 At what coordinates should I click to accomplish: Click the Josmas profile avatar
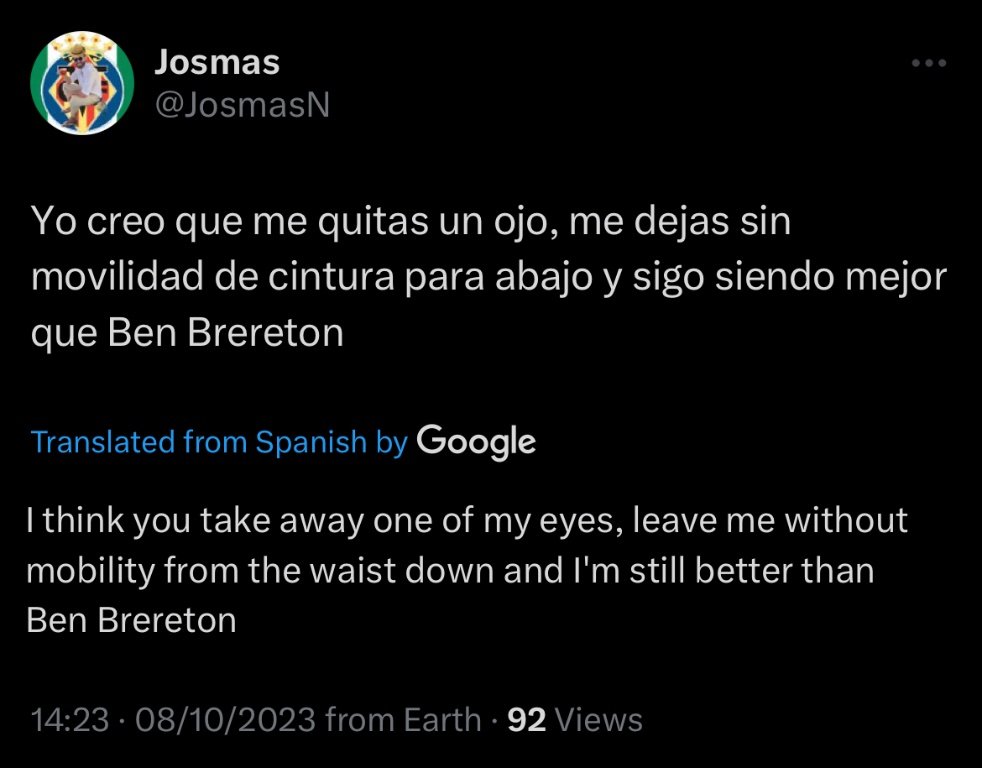tap(82, 83)
